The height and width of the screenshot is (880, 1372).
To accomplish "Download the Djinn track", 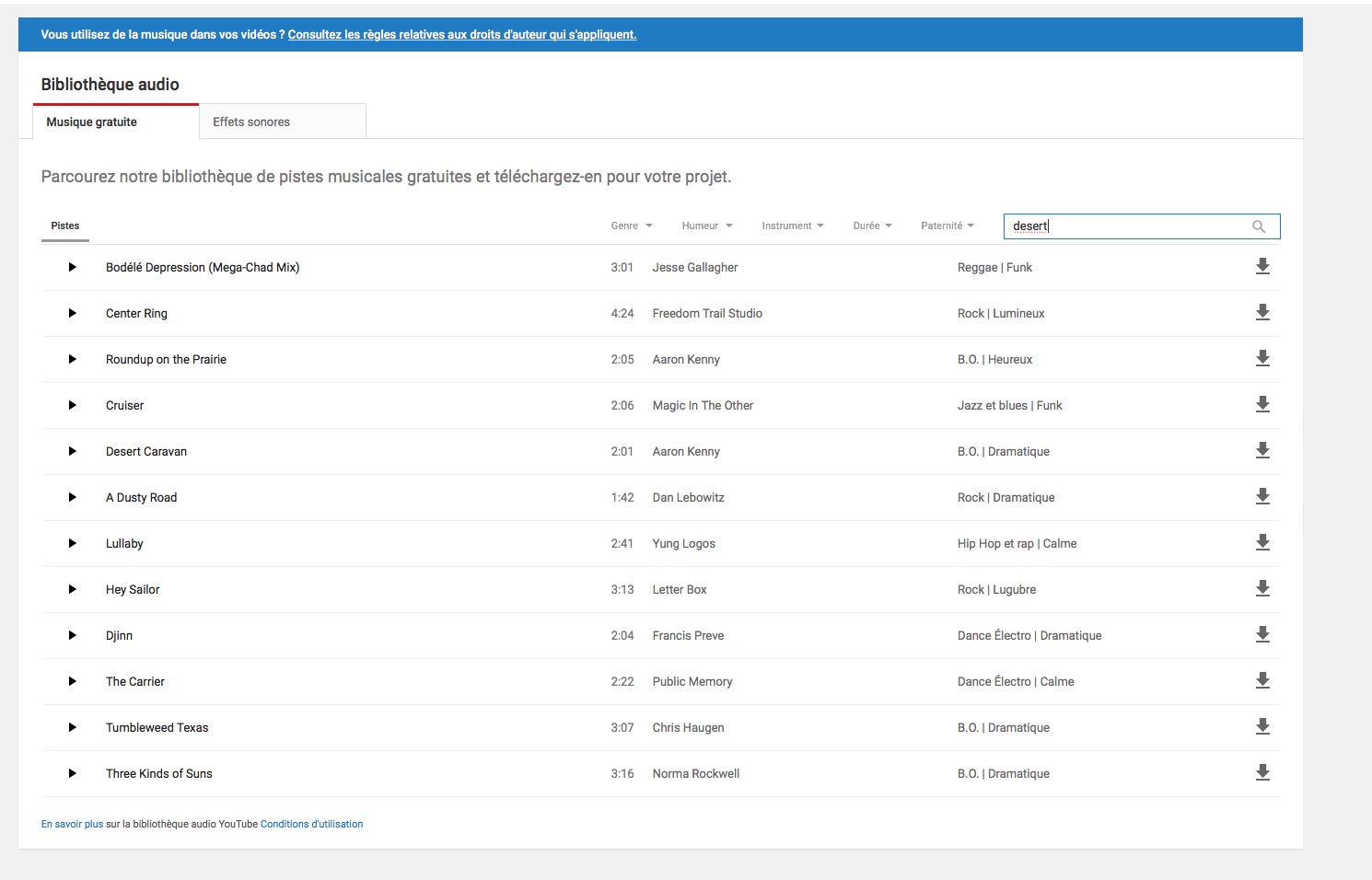I will click(x=1262, y=634).
